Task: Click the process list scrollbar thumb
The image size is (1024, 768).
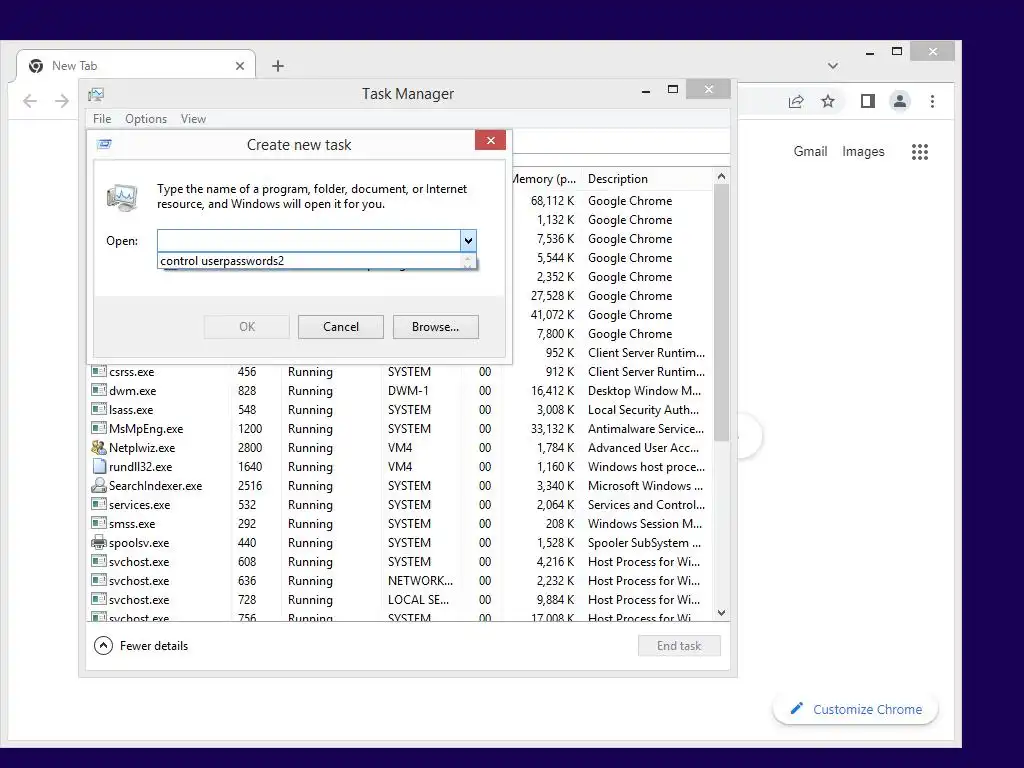Action: point(721,312)
